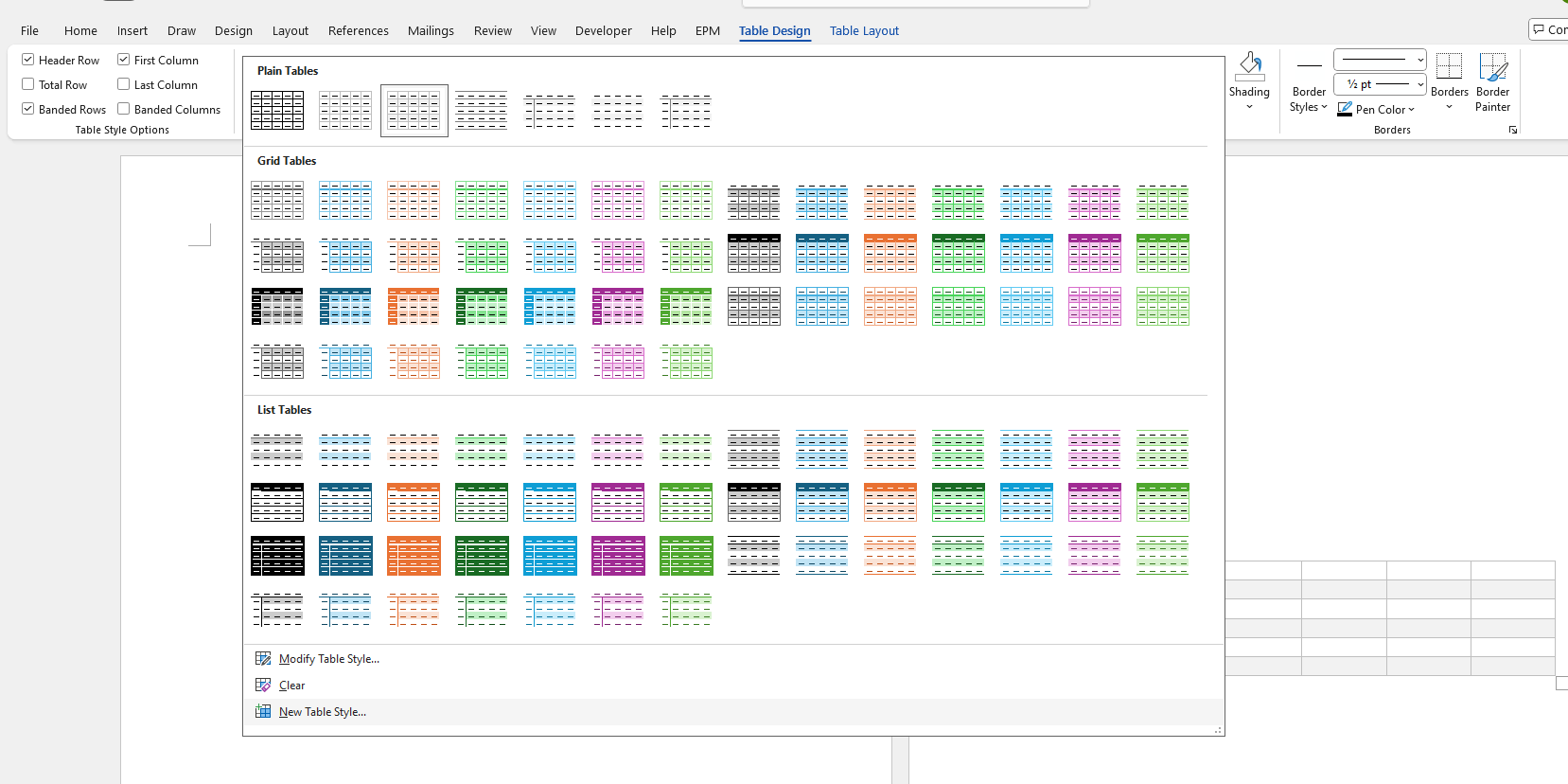Pick the first orange grid table style, top row
This screenshot has width=1568, height=784.
(x=414, y=201)
